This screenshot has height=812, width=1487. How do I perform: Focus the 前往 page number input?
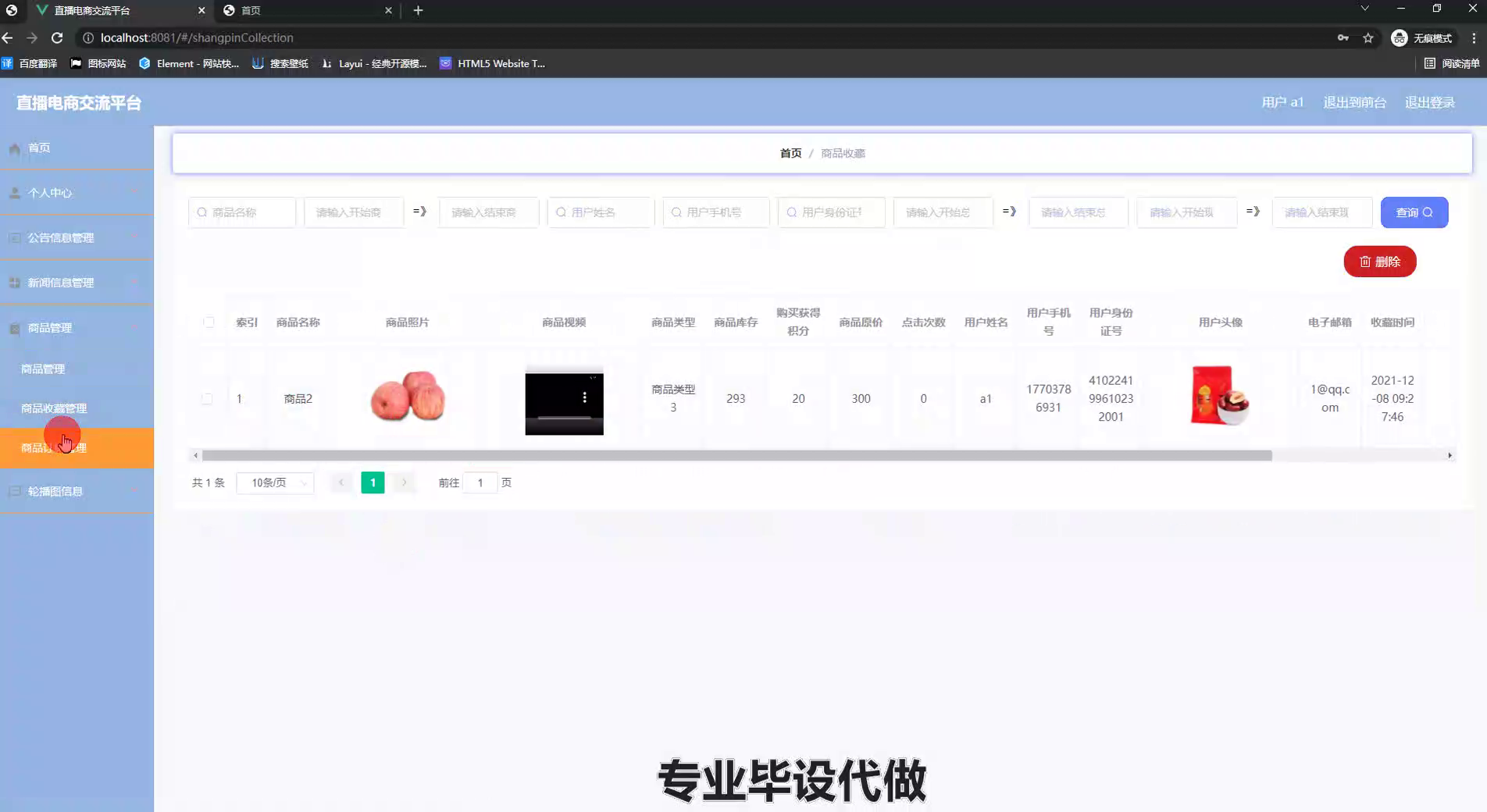pos(480,483)
